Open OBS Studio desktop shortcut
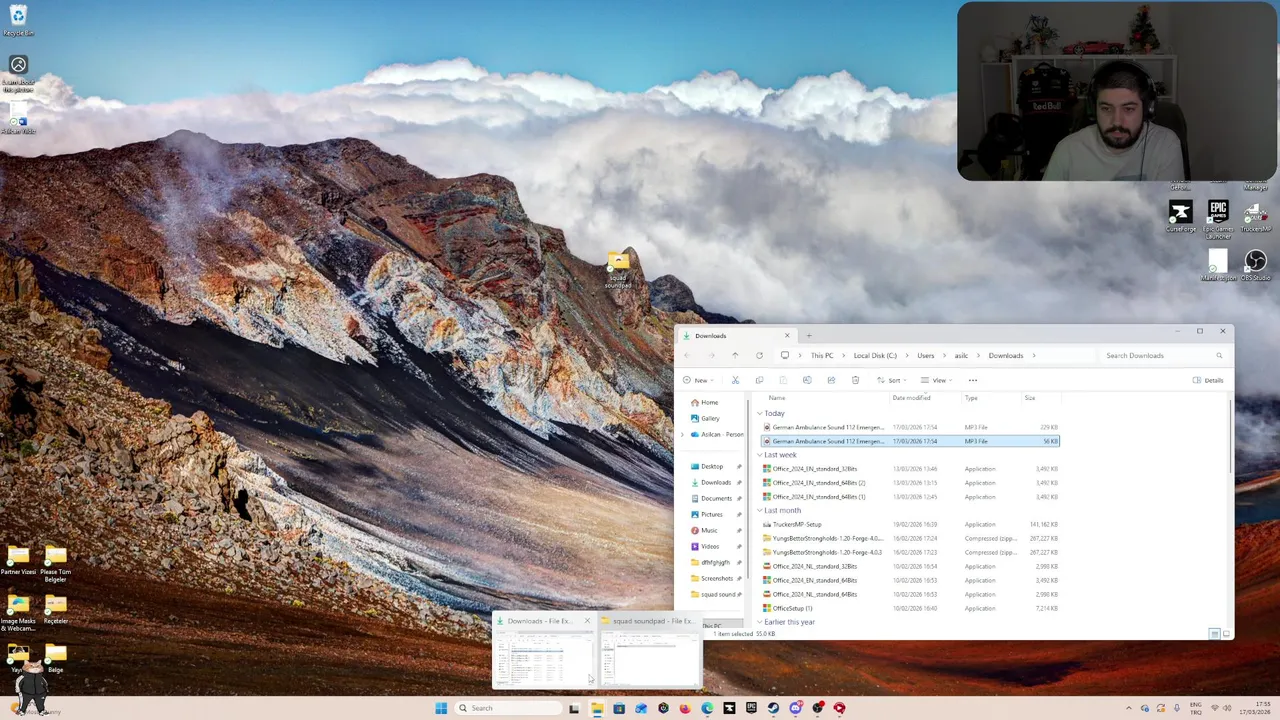1280x720 pixels. [x=1255, y=265]
